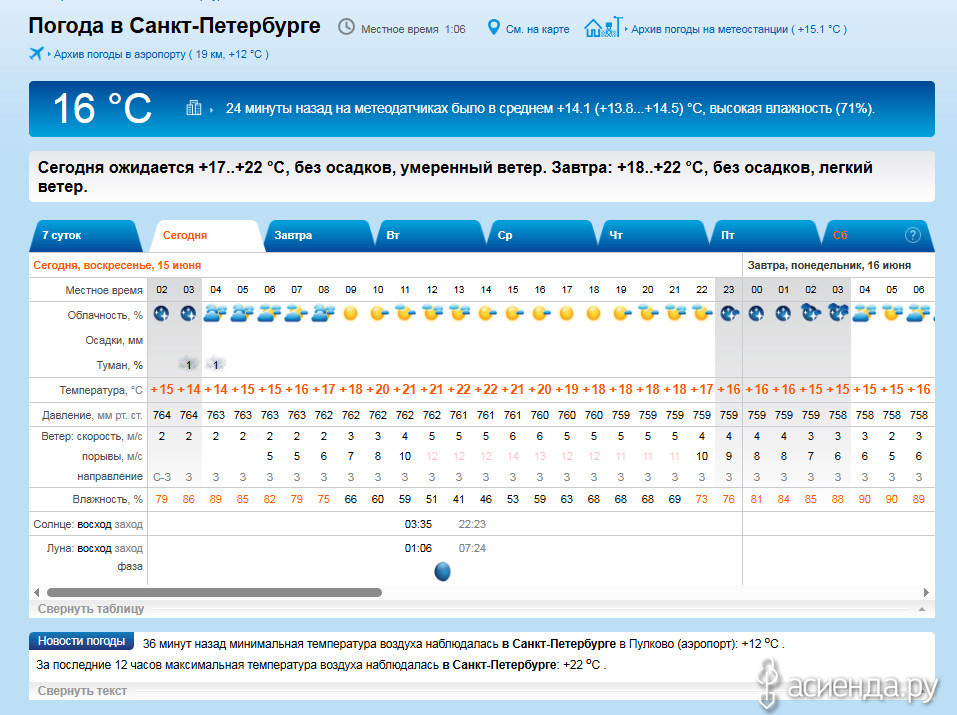The width and height of the screenshot is (957, 715).
Task: Click the Облачность, % row label
Action: coord(105,315)
